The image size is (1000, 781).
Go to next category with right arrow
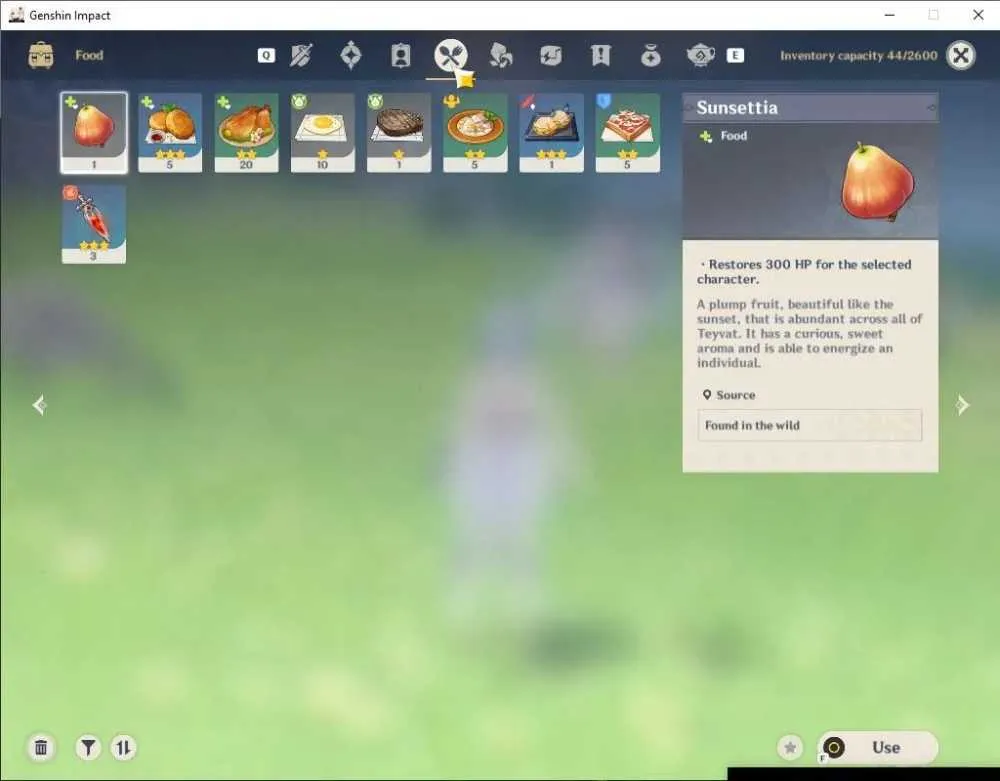click(x=962, y=405)
